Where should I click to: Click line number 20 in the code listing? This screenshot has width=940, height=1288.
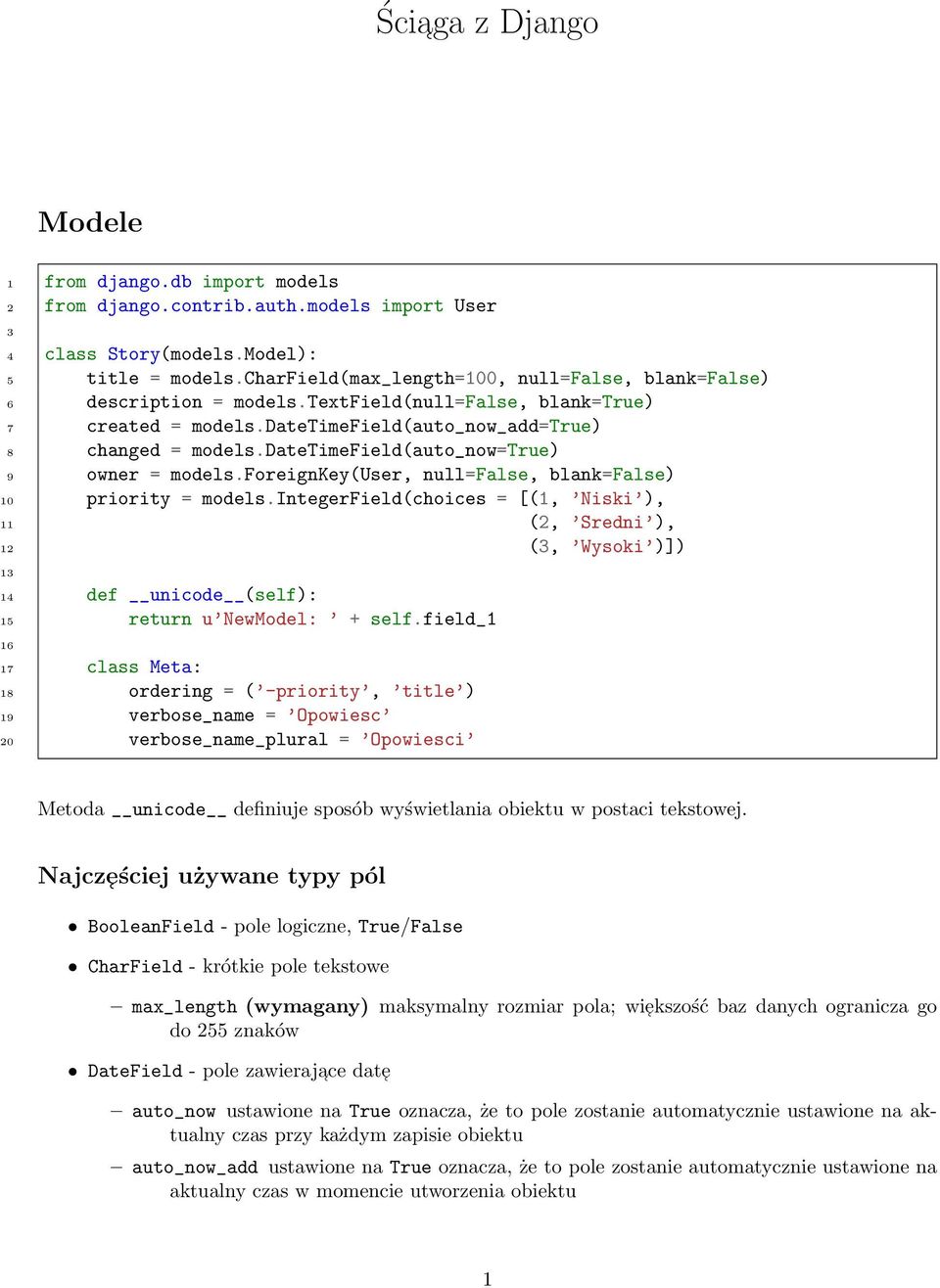point(8,741)
